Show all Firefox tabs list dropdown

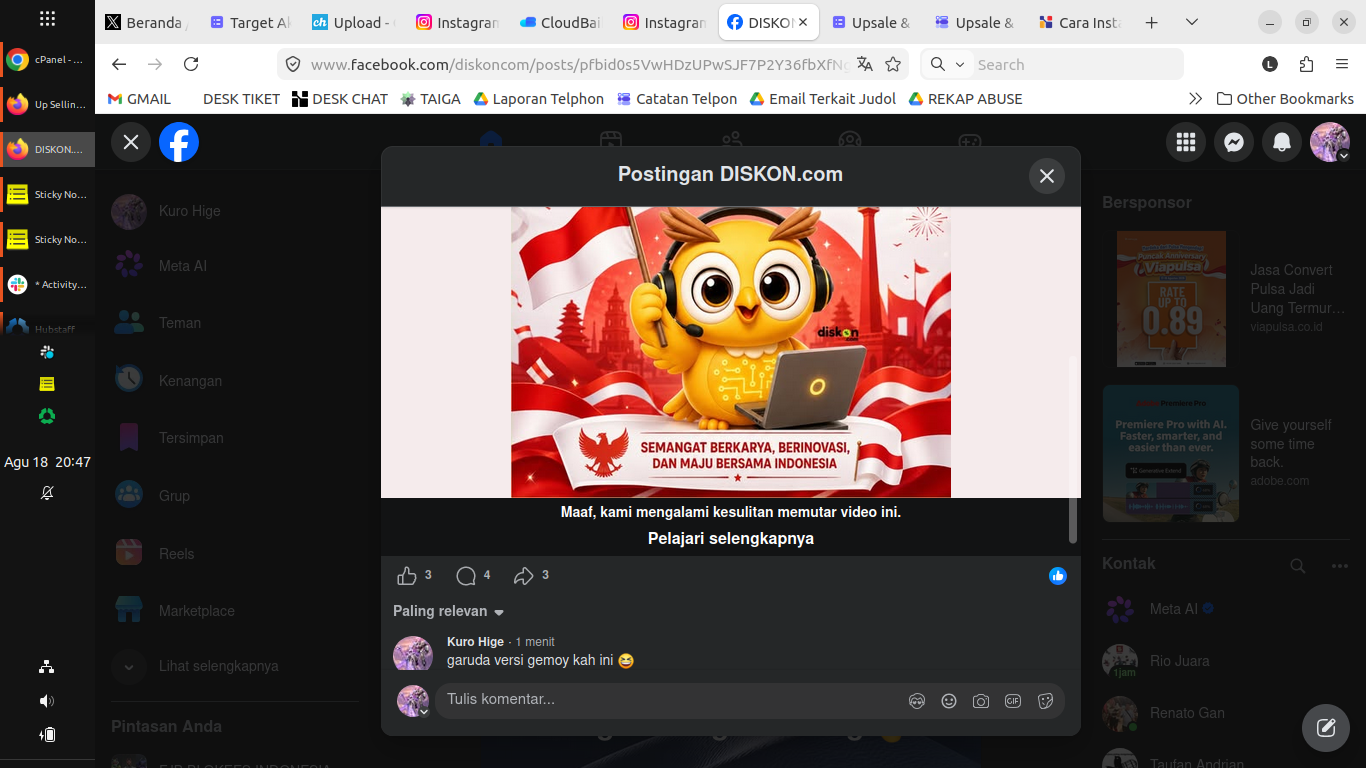coord(1191,22)
